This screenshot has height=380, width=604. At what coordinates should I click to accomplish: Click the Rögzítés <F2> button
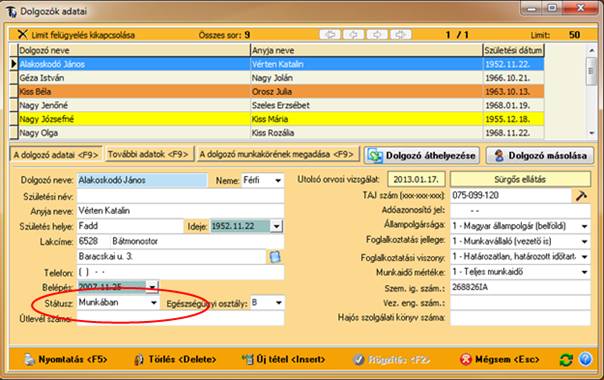392,359
